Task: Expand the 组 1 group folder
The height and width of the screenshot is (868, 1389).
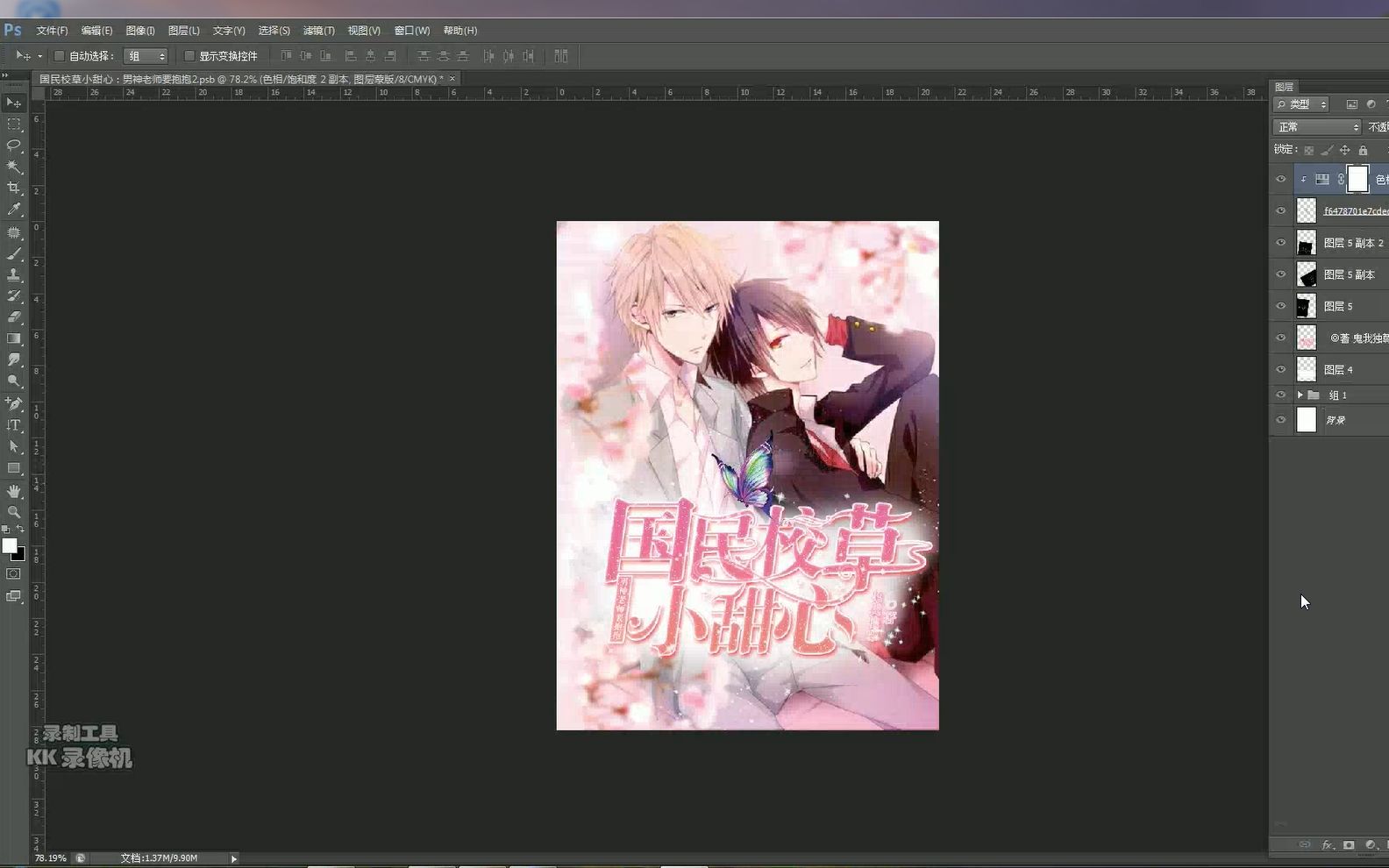Action: pos(1300,395)
